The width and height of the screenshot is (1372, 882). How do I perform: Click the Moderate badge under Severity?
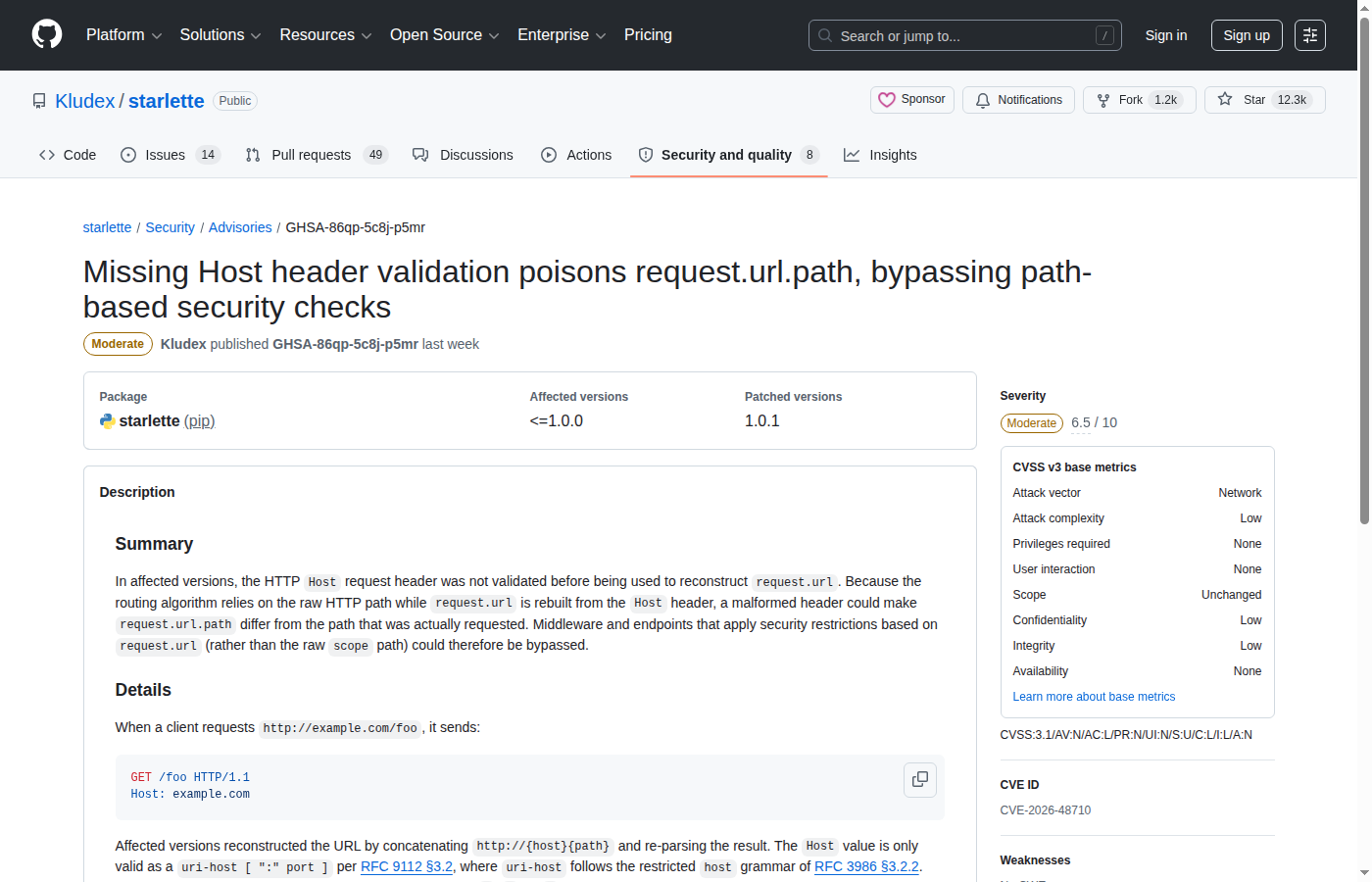pos(1031,423)
